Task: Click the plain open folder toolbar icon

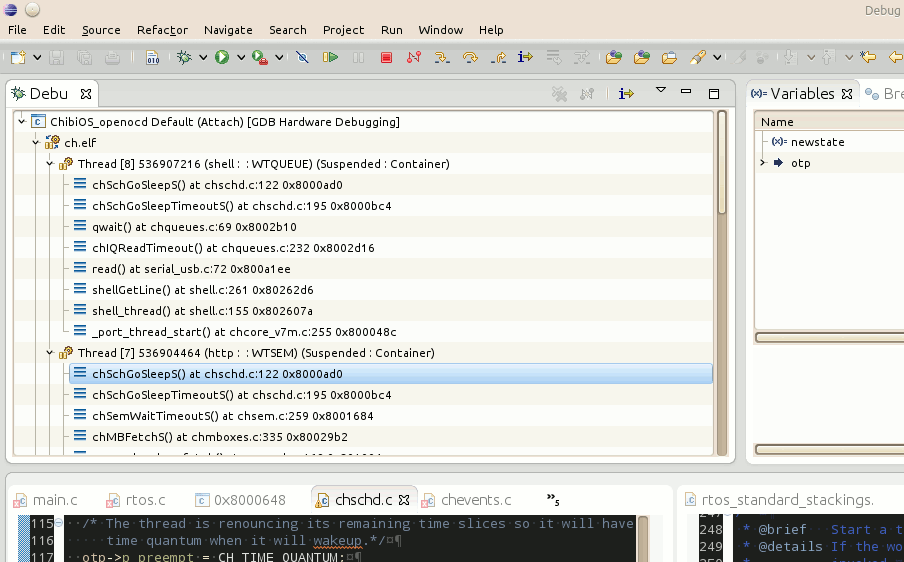Action: (x=669, y=57)
